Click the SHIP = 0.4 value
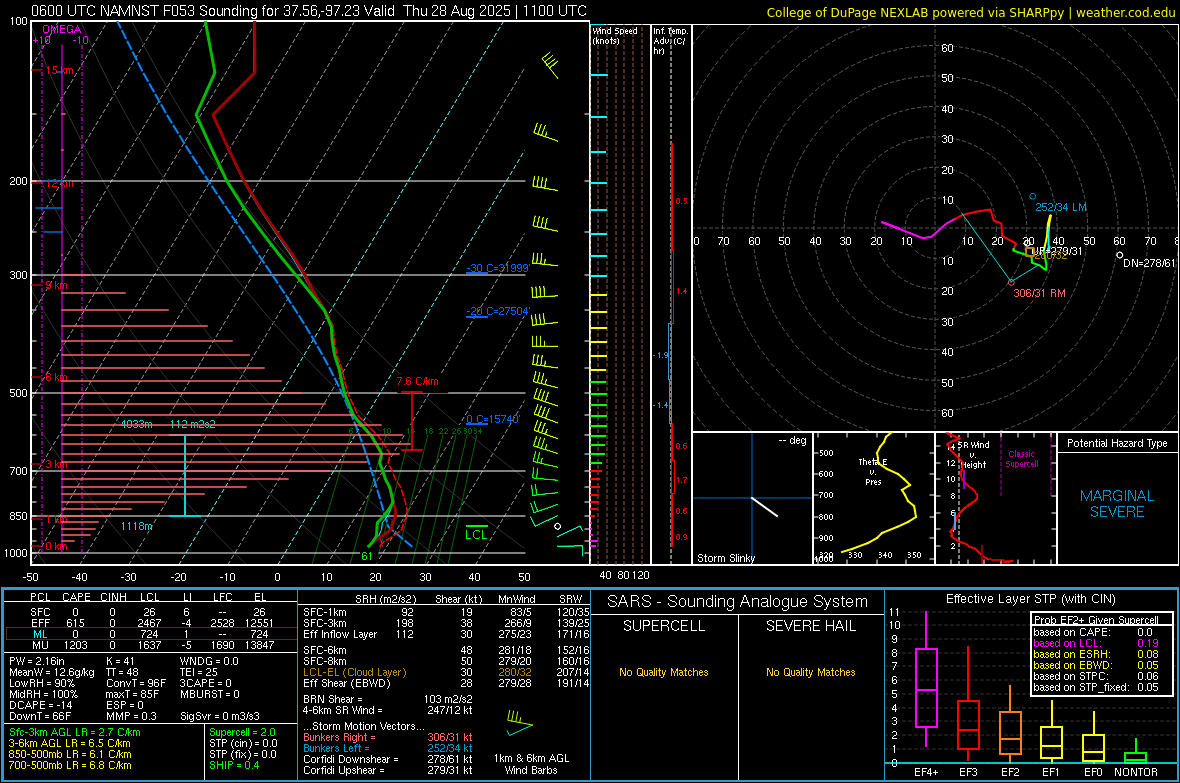This screenshot has width=1180, height=783. [234, 765]
